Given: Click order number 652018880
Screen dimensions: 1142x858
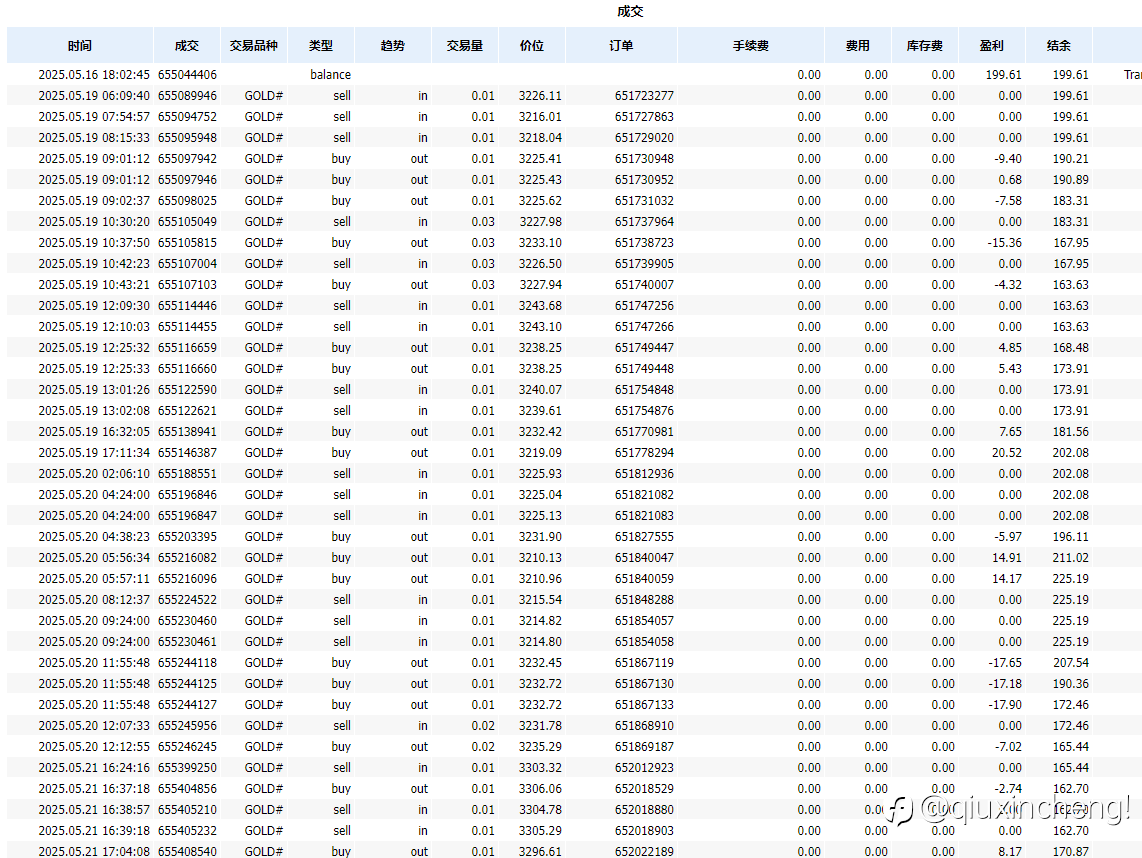Looking at the screenshot, I should coord(644,810).
